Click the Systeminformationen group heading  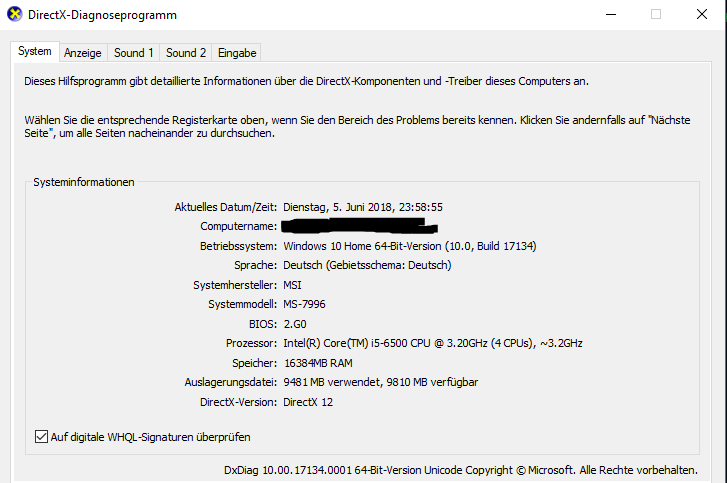[x=83, y=182]
